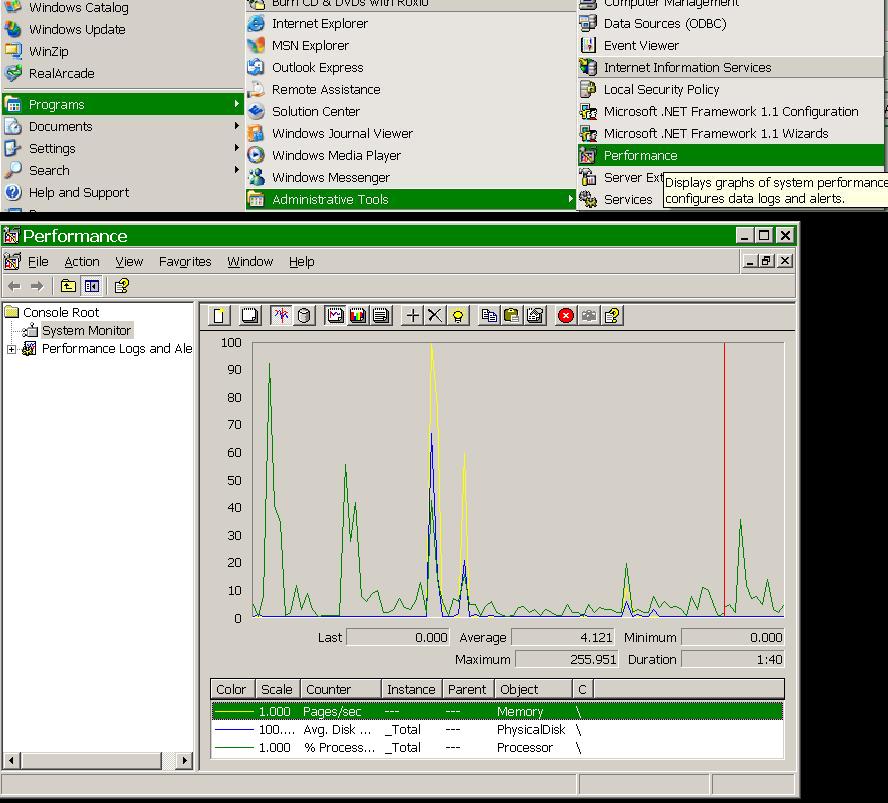This screenshot has width=888, height=803.
Task: Expand Documents submenu in Start menu
Action: [x=122, y=126]
